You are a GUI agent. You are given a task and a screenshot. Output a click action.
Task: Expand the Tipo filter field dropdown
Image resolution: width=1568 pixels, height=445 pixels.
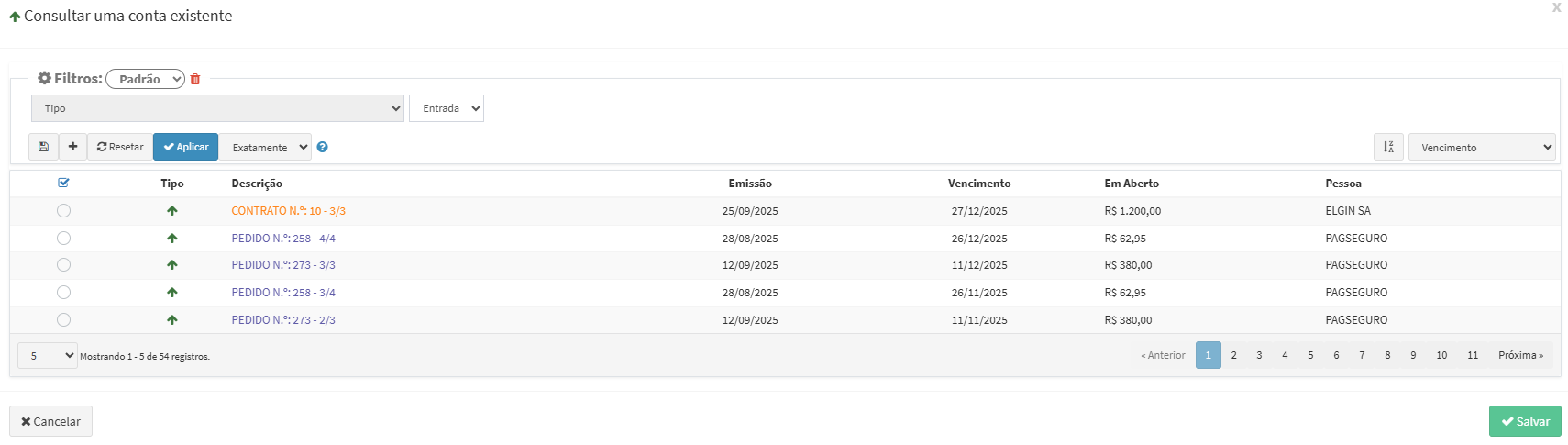(x=217, y=108)
